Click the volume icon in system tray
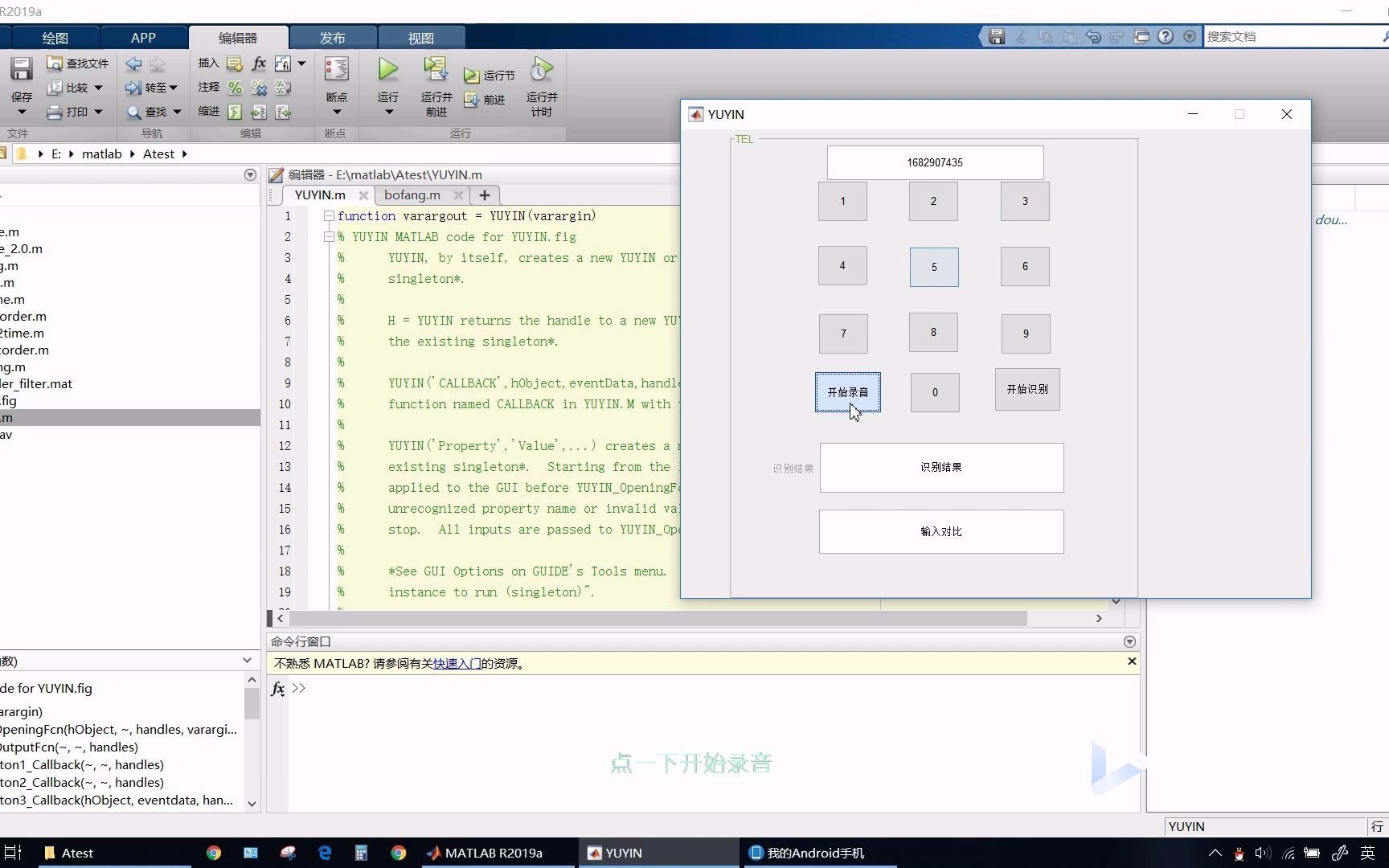Viewport: 1389px width, 868px height. point(1262,854)
